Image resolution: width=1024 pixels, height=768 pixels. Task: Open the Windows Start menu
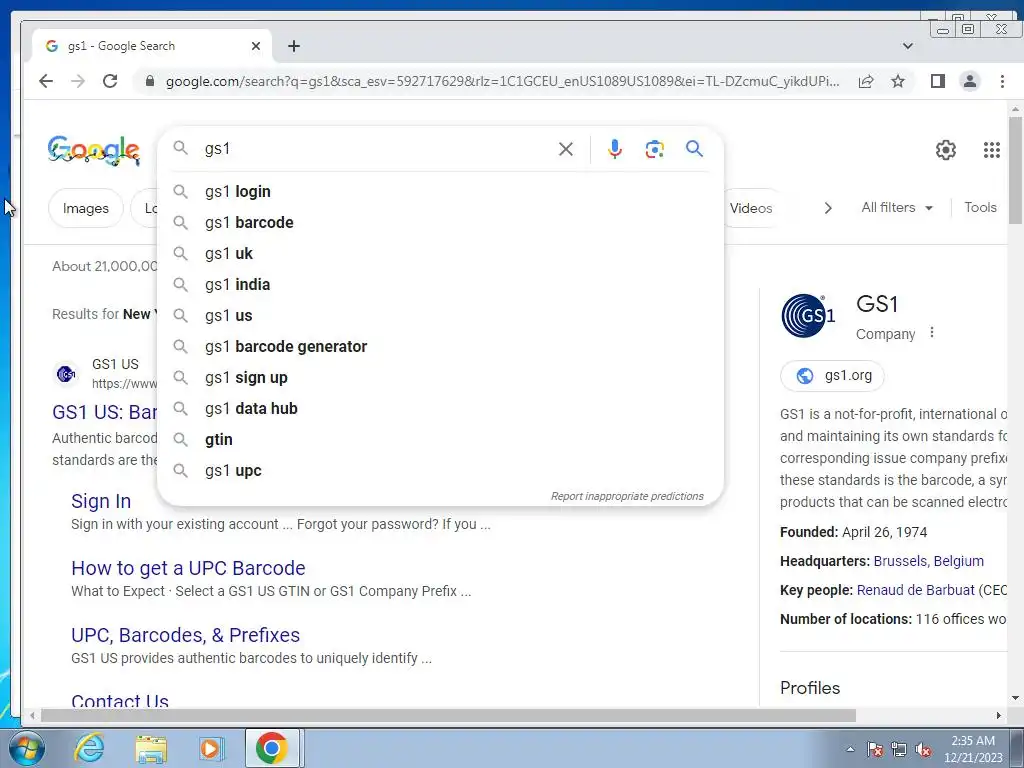(x=27, y=748)
